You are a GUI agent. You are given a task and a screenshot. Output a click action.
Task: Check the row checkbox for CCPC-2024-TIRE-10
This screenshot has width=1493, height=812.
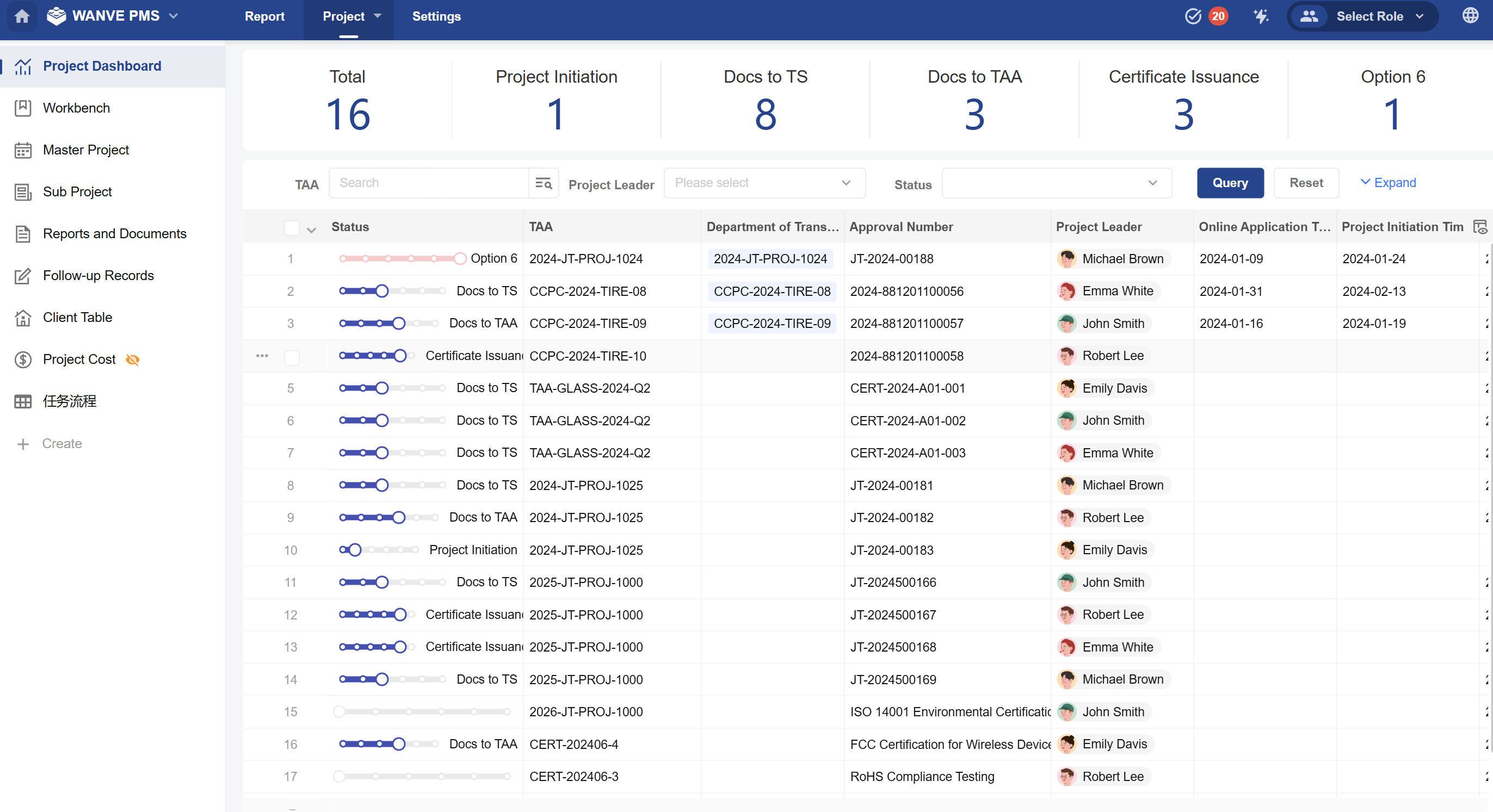pos(292,357)
